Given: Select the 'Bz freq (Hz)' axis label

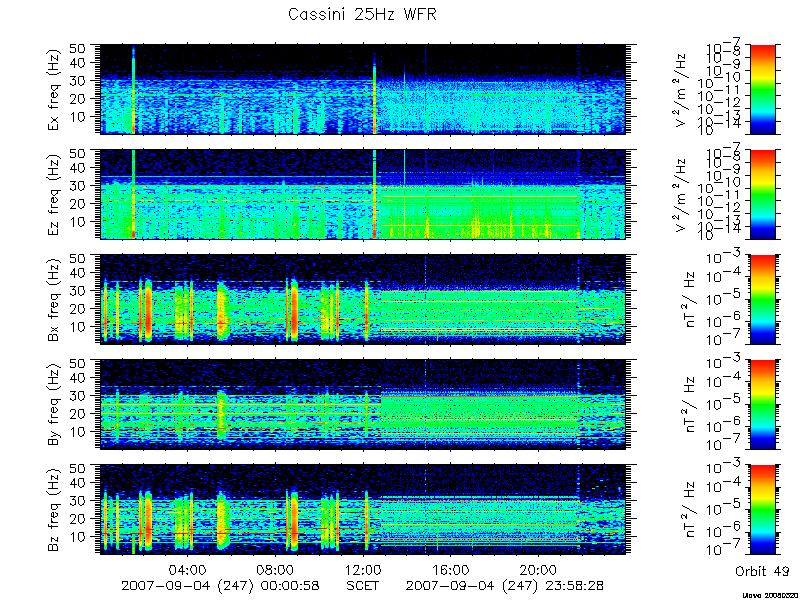Looking at the screenshot, I should [x=54, y=509].
